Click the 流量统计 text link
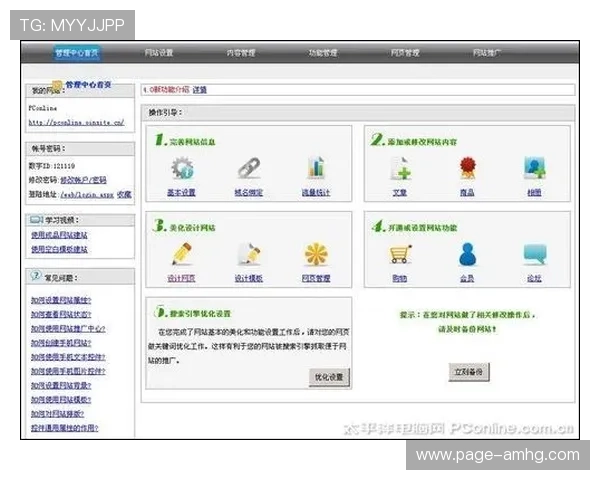The height and width of the screenshot is (480, 600). pos(316,193)
